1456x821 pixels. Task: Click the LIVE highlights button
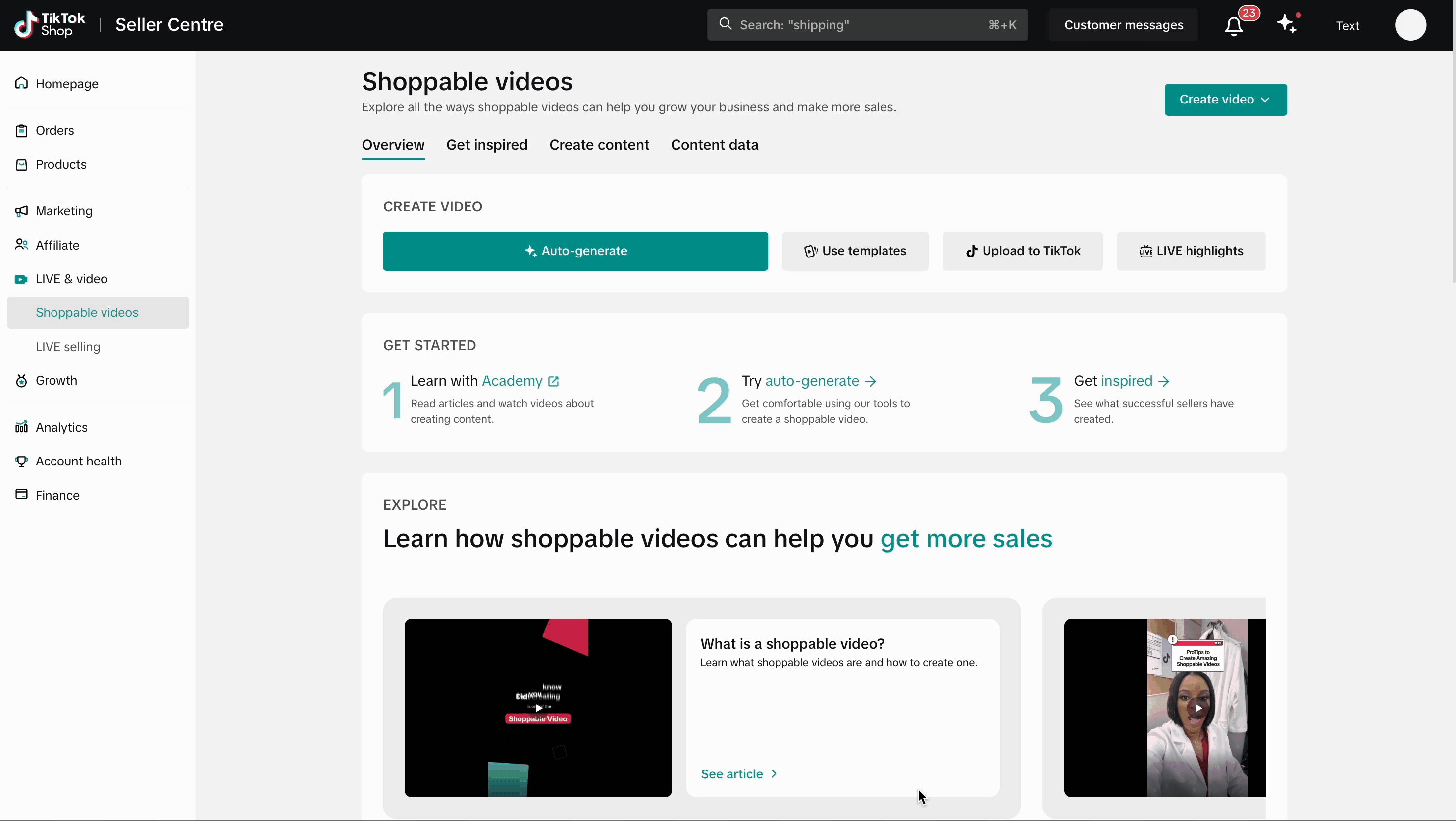tap(1191, 251)
